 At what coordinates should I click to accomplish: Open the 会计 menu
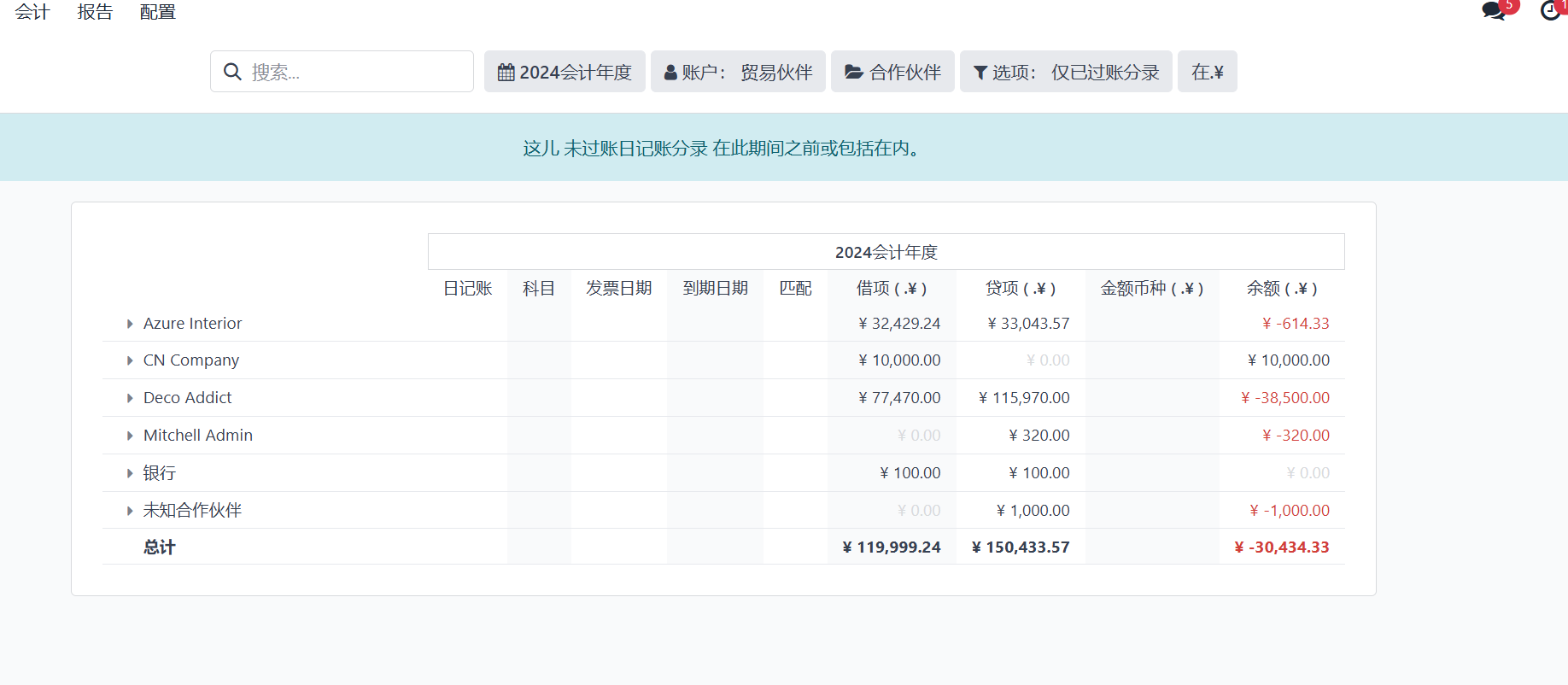(x=32, y=12)
